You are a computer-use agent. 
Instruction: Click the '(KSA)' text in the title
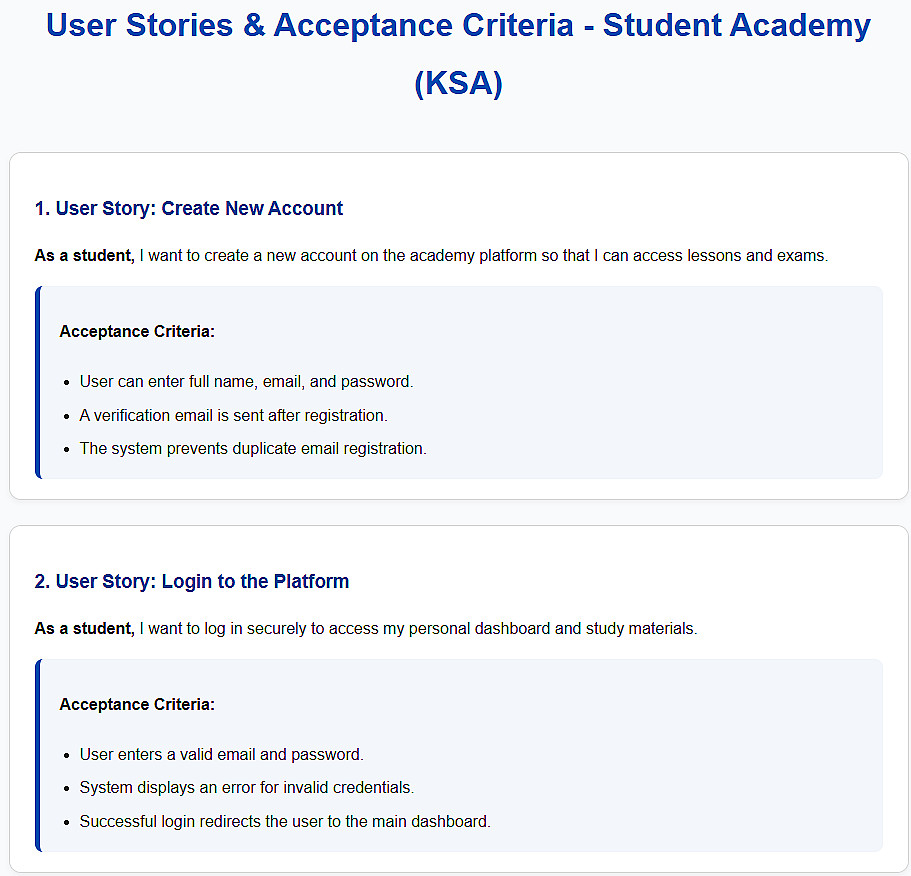pos(458,83)
